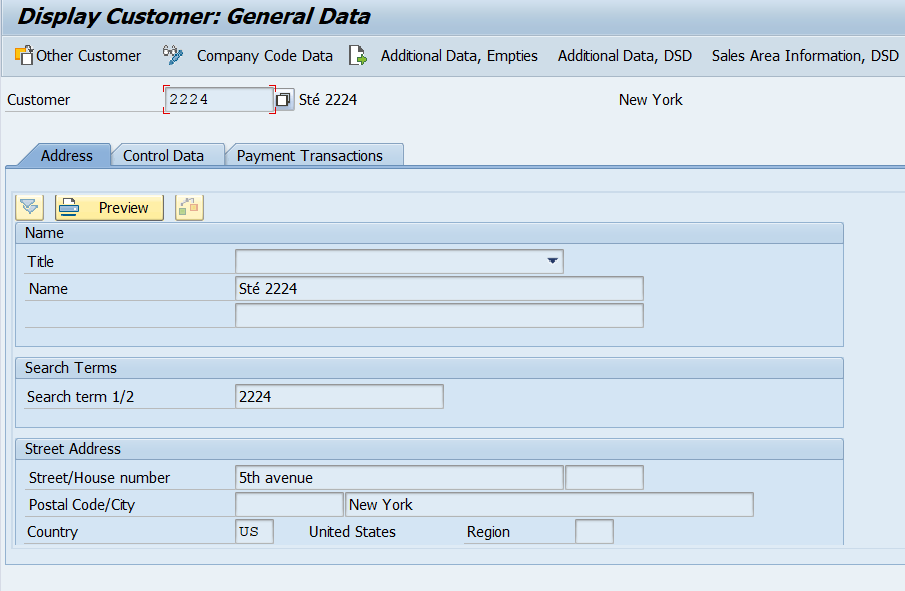
Task: Click the printer icon on Preview button
Action: 69,207
